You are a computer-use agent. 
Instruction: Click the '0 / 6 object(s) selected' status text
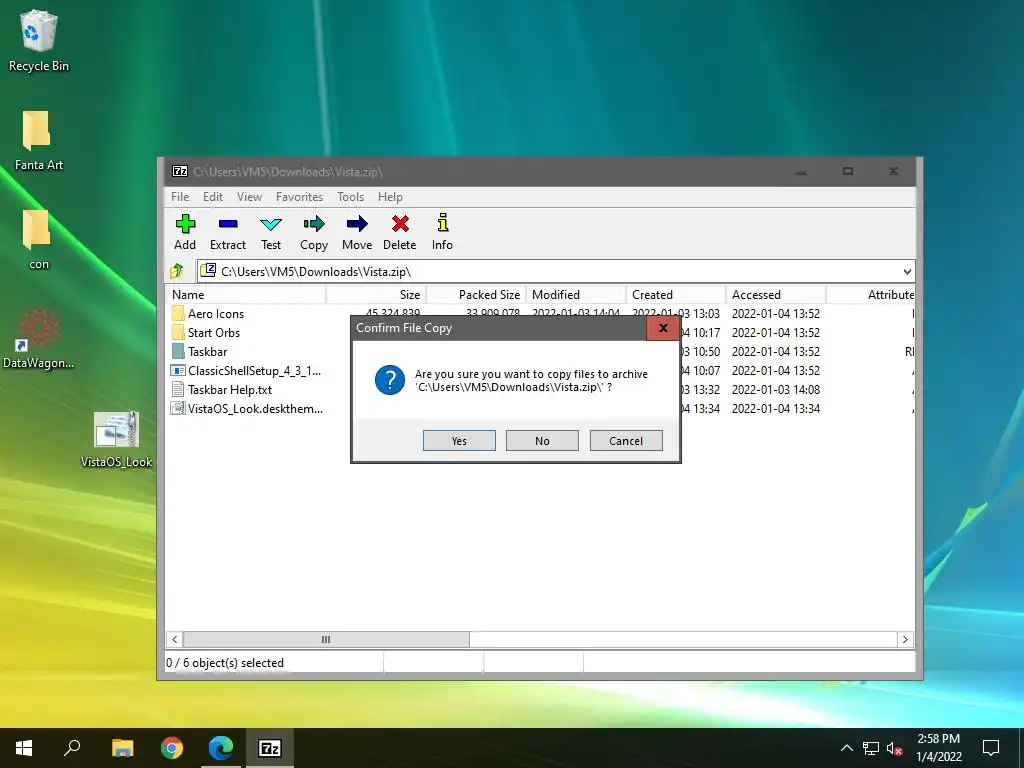coord(225,663)
